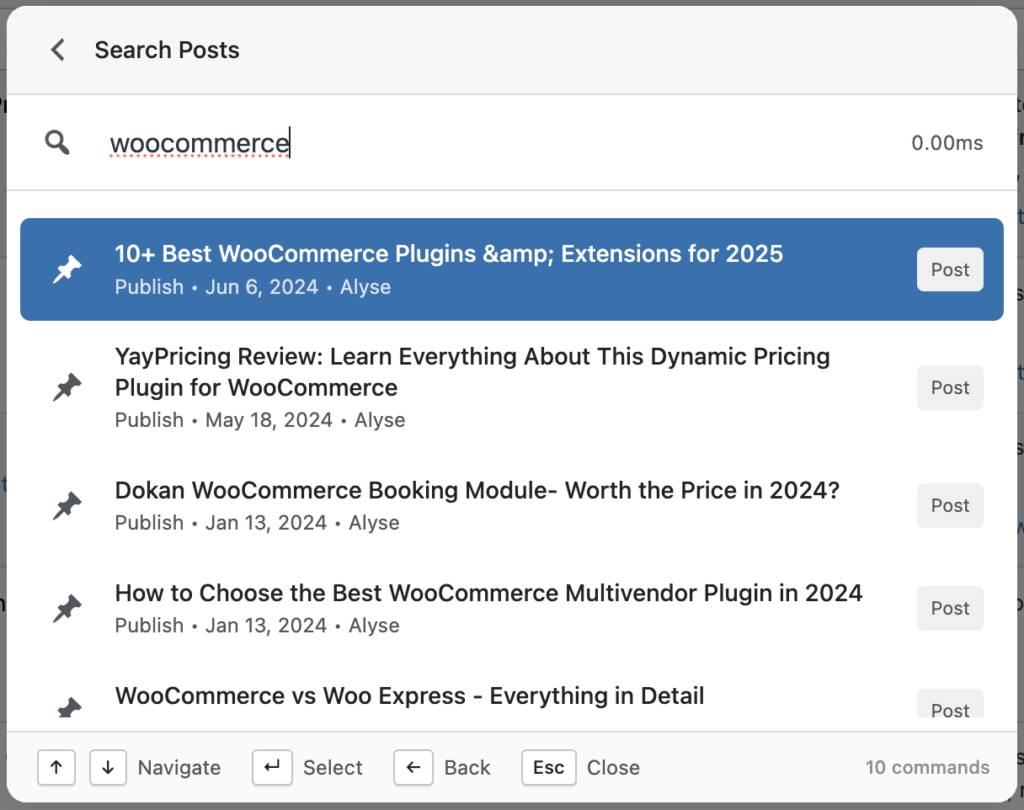1024x810 pixels.
Task: Click the pin icon on the highlighted WooCommerce Plugins result
Action: tap(66, 268)
